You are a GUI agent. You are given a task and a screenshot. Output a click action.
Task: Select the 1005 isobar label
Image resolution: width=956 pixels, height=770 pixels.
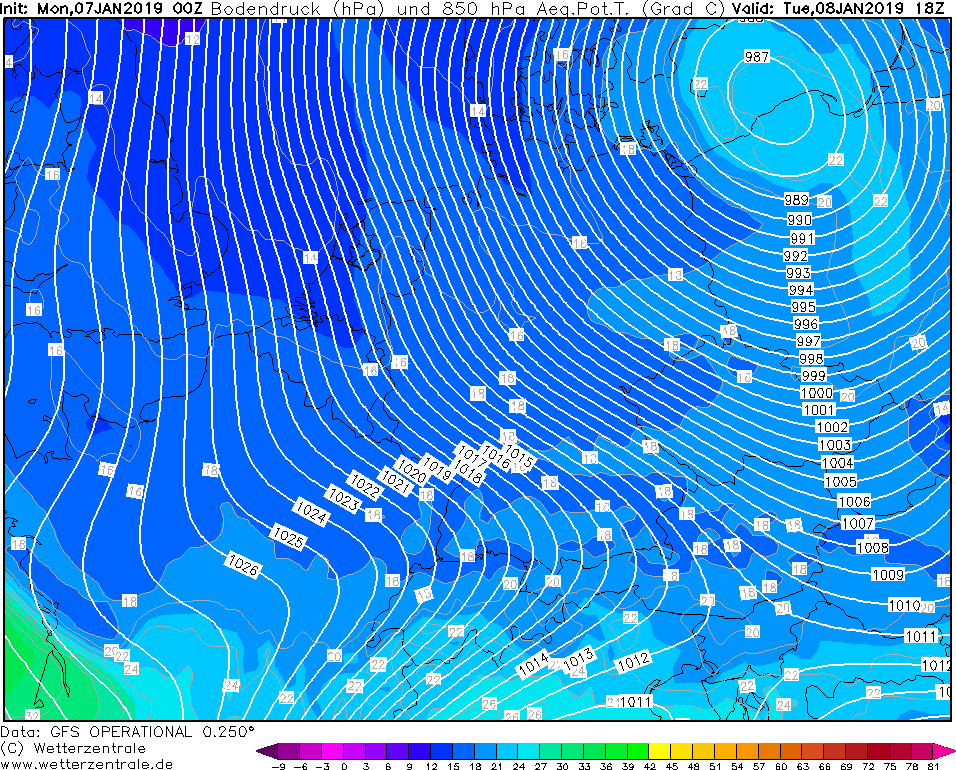[840, 482]
